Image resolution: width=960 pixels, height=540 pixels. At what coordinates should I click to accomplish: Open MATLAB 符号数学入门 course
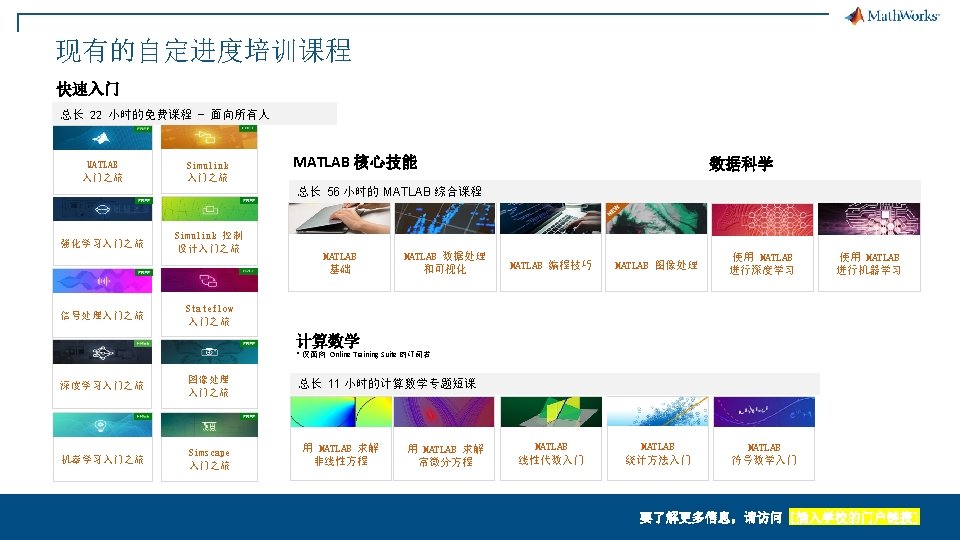pyautogui.click(x=764, y=438)
